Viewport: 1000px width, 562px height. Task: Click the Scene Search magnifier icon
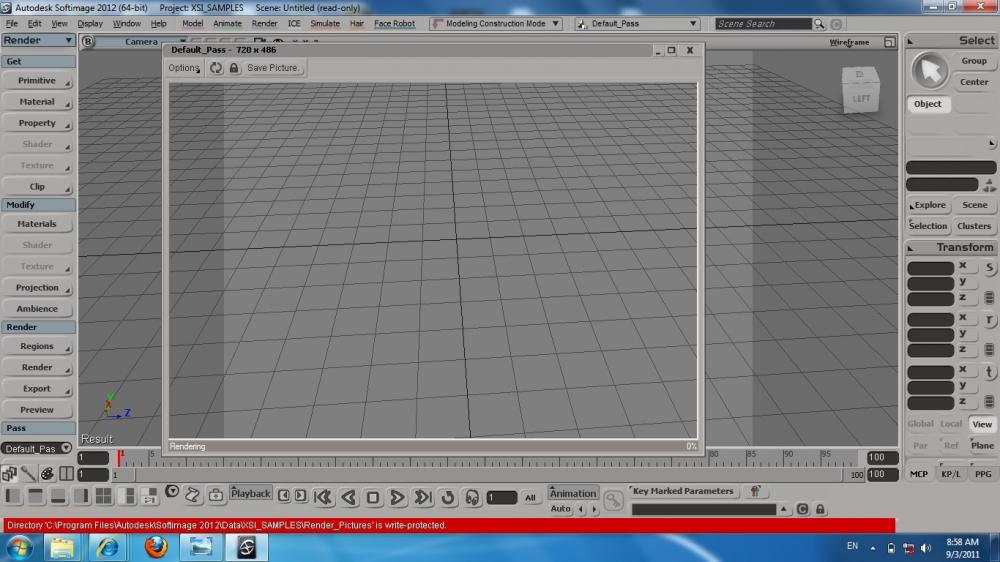click(x=819, y=24)
